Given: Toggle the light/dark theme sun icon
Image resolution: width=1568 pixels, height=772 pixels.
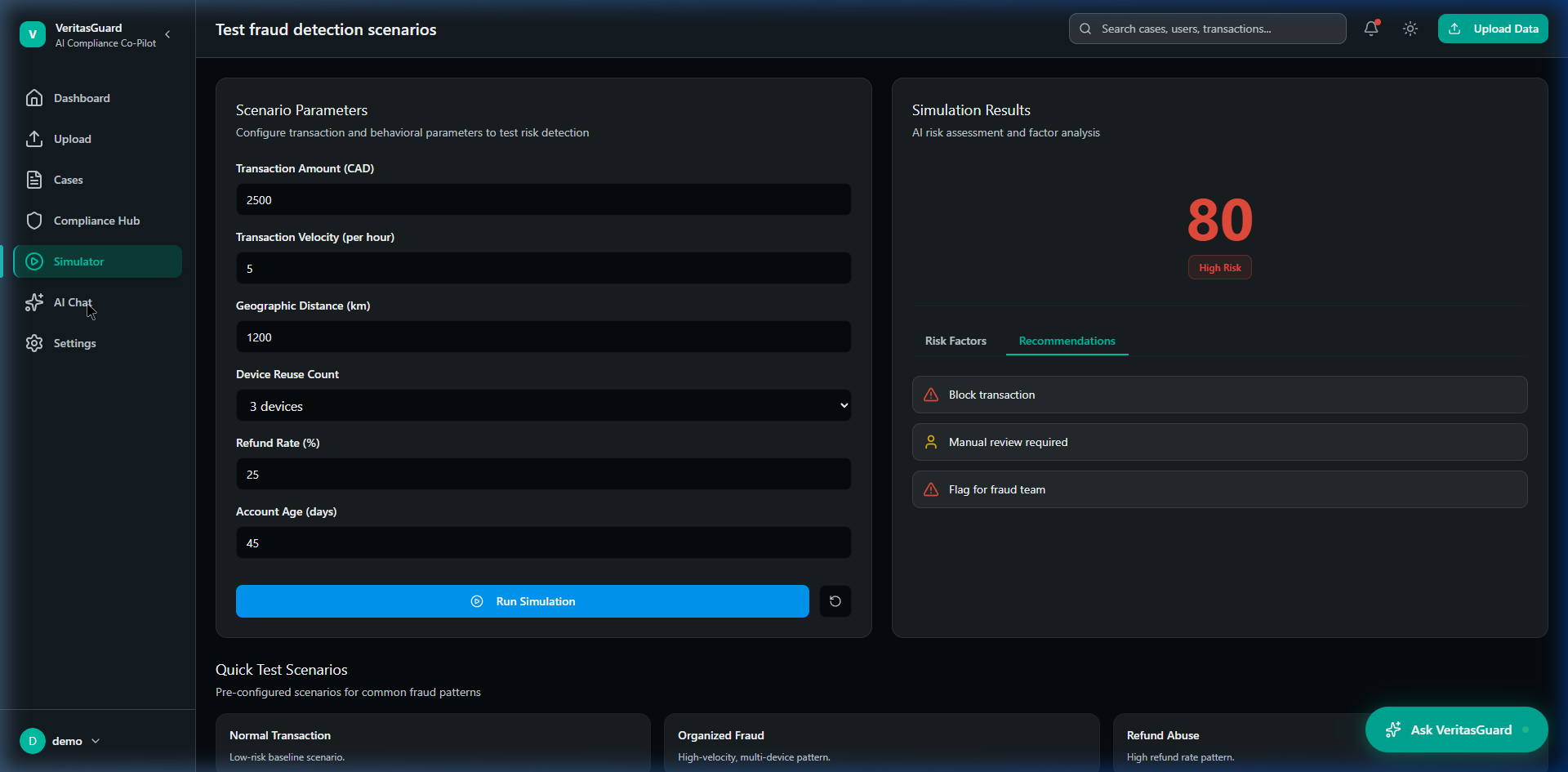Looking at the screenshot, I should (1410, 29).
